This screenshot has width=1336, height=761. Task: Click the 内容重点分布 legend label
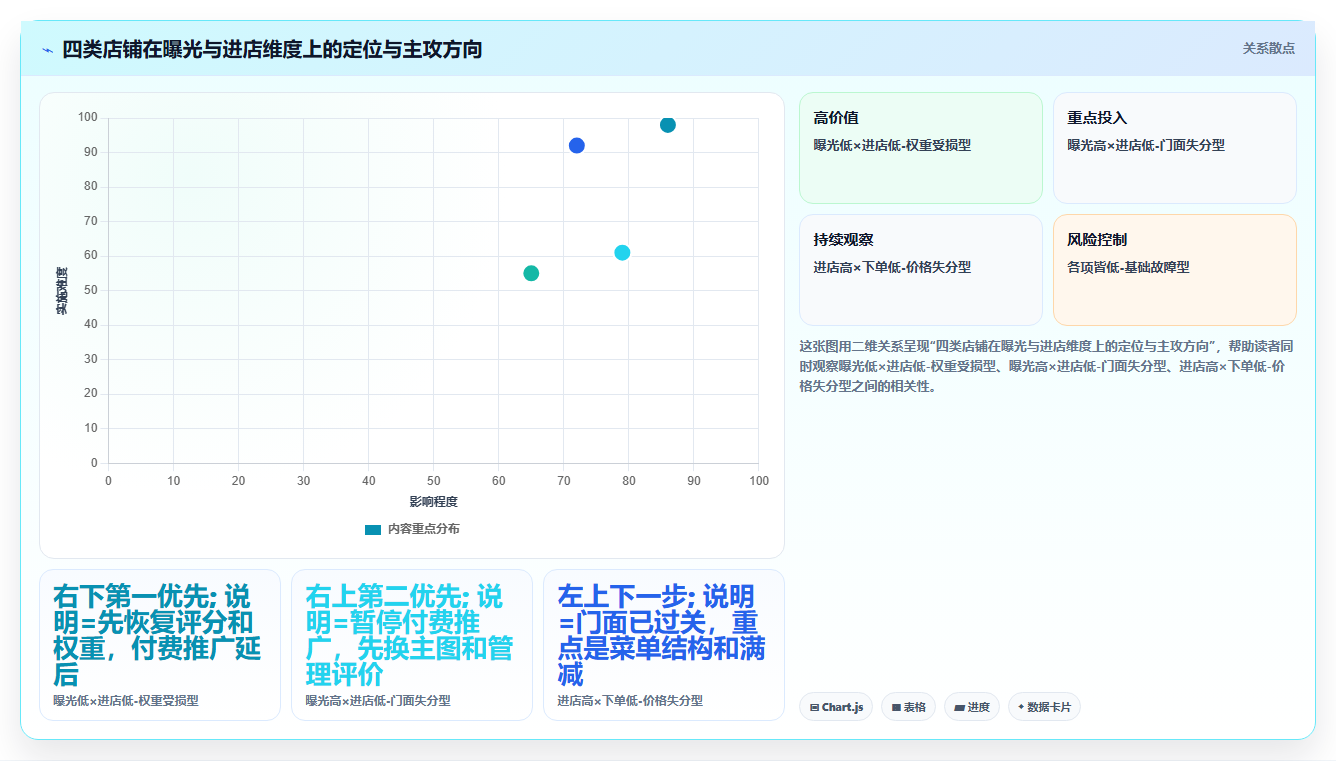pyautogui.click(x=423, y=529)
